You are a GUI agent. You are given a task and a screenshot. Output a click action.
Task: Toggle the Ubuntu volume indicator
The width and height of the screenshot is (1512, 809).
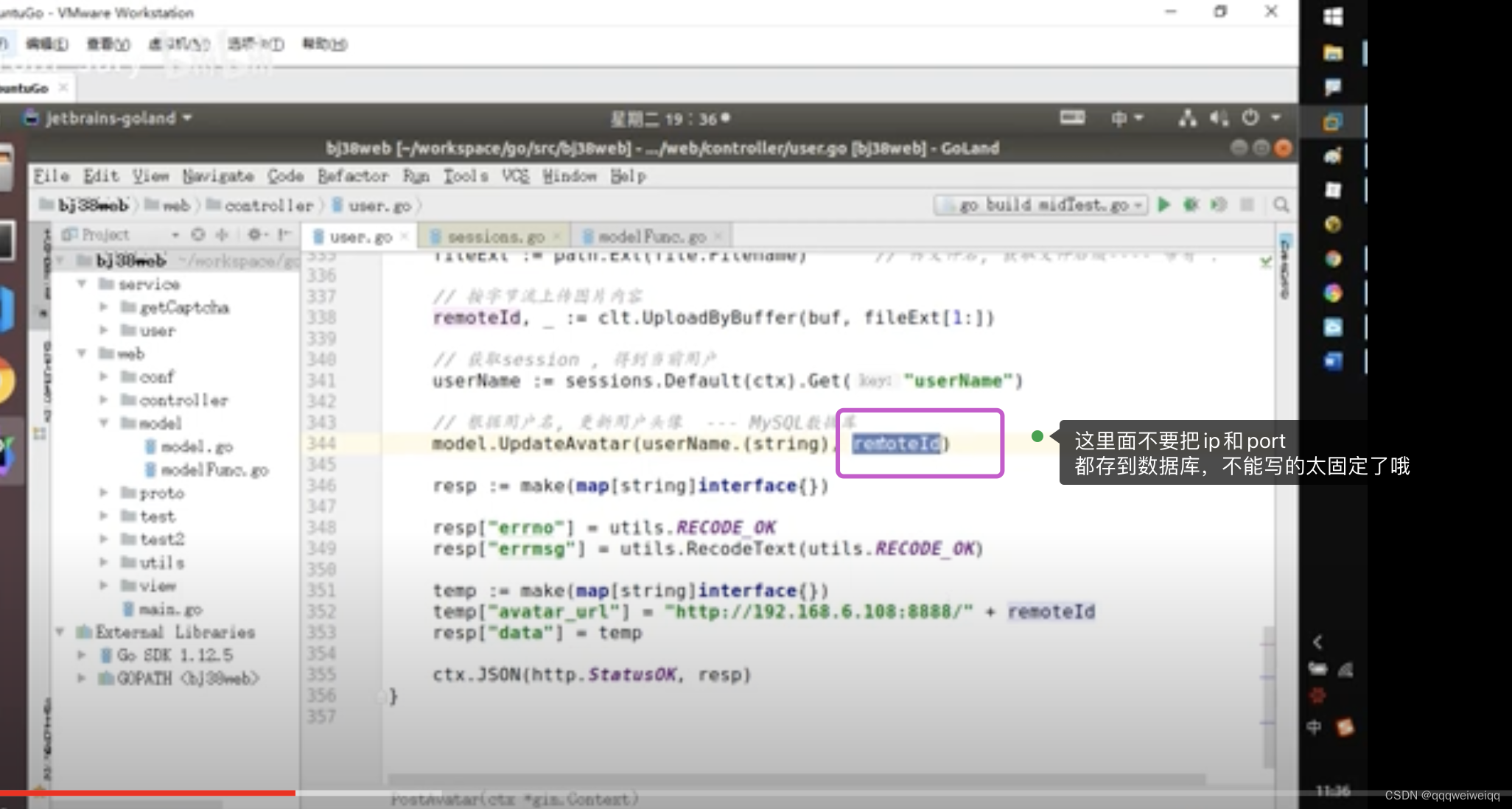(x=1219, y=118)
